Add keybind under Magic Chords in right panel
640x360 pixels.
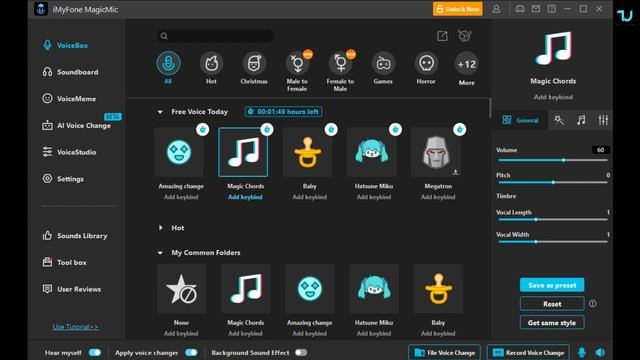(x=553, y=97)
